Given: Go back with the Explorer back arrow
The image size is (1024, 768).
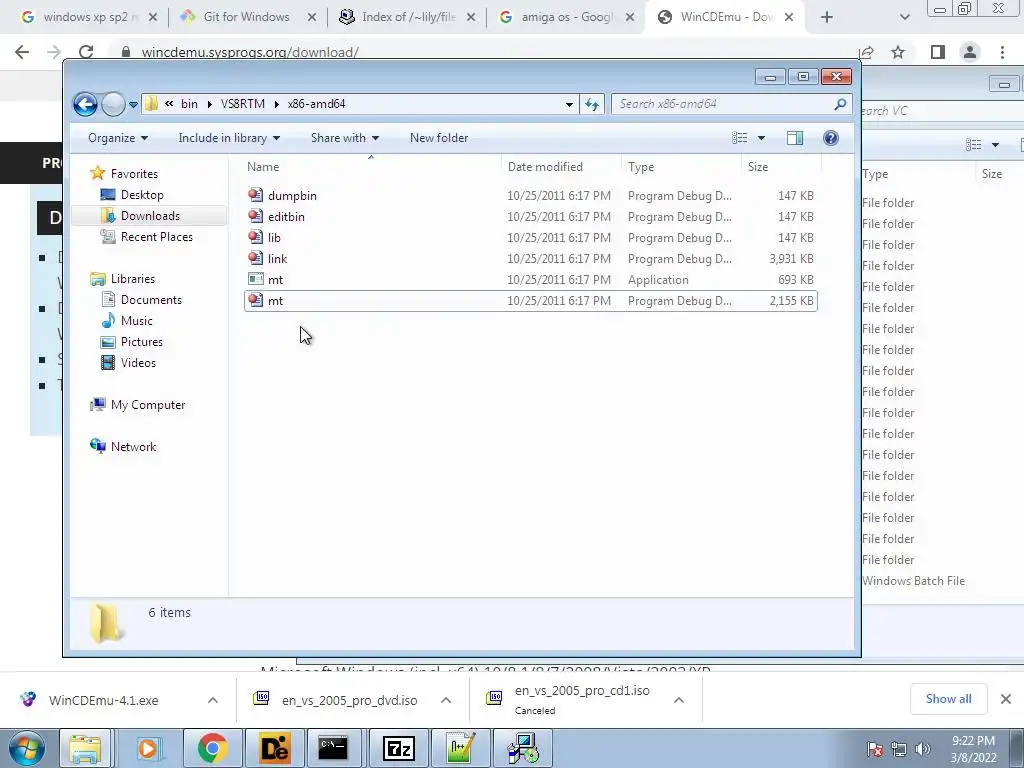Looking at the screenshot, I should [85, 104].
